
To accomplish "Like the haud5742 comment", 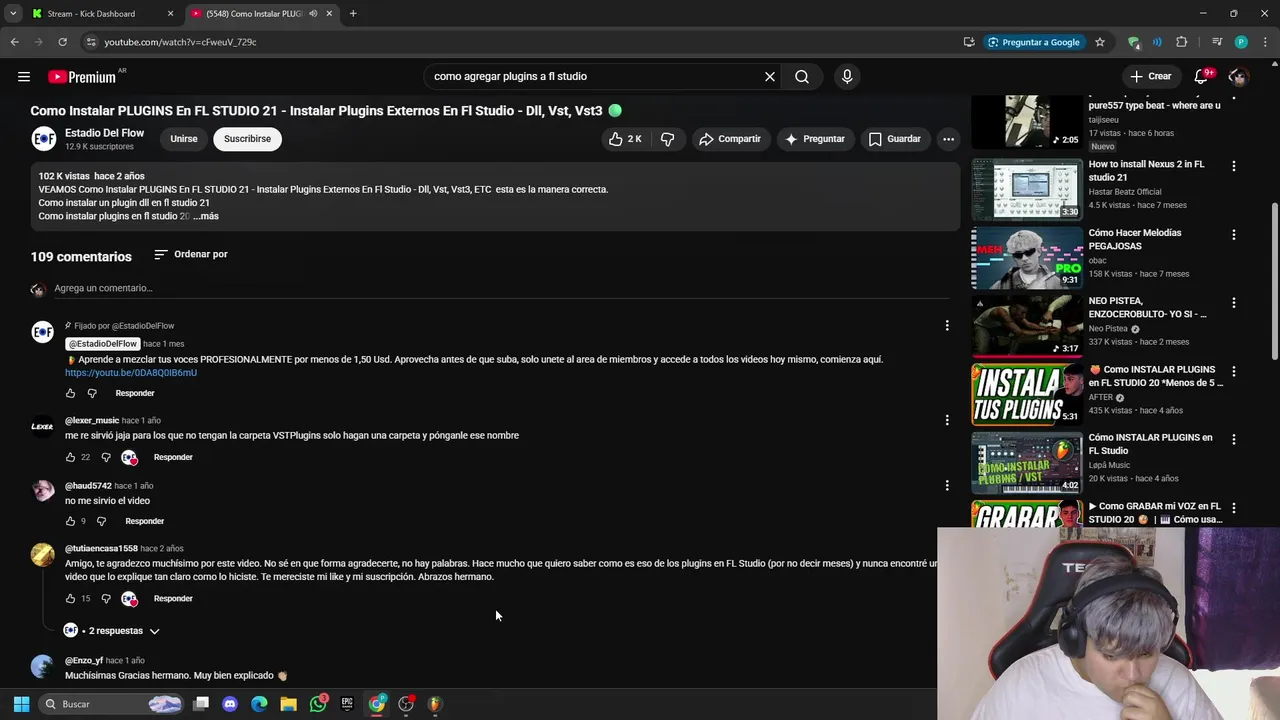I will (70, 521).
